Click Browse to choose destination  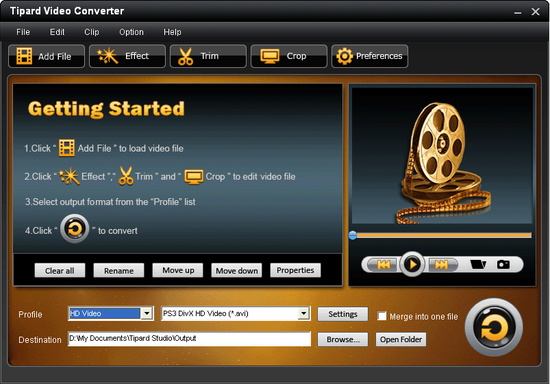343,339
